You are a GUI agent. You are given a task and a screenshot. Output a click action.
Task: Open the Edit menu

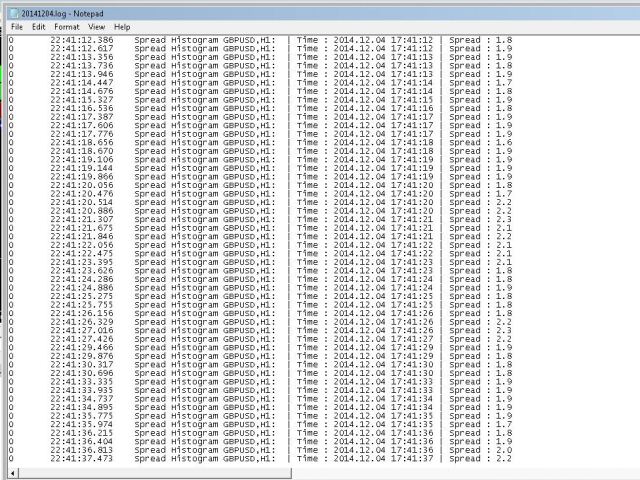[x=38, y=27]
